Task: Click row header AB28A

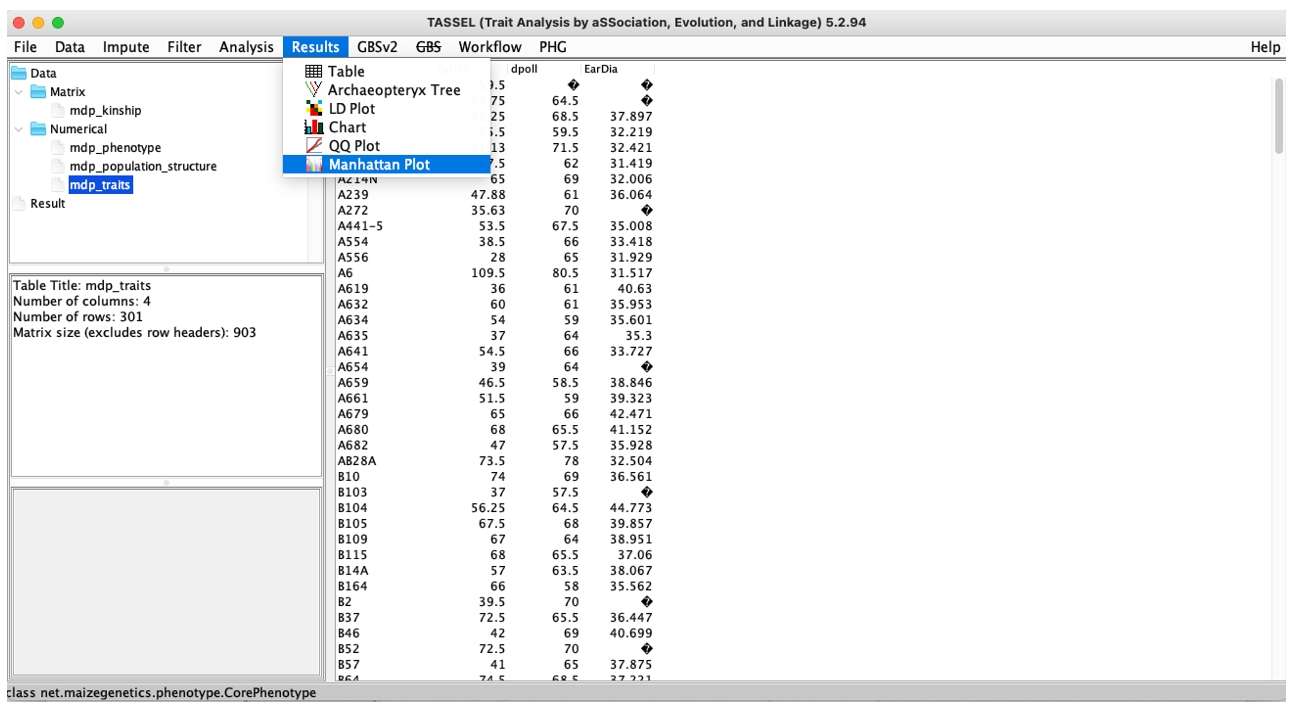Action: pos(356,461)
